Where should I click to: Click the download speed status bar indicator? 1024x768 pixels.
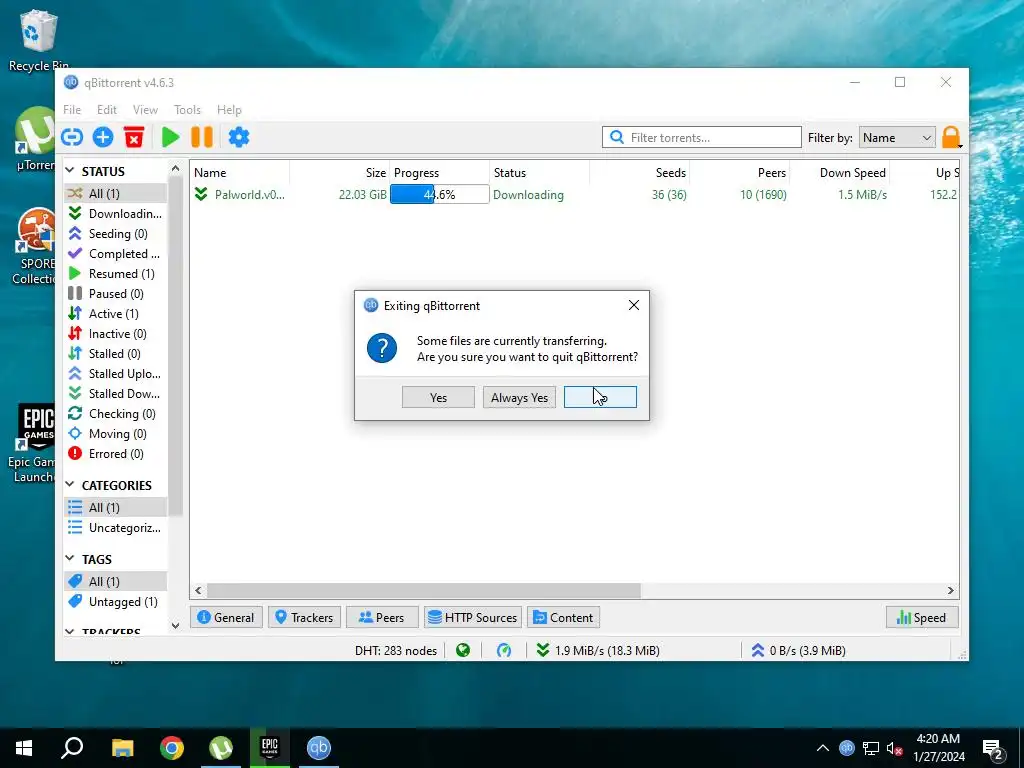tap(598, 650)
